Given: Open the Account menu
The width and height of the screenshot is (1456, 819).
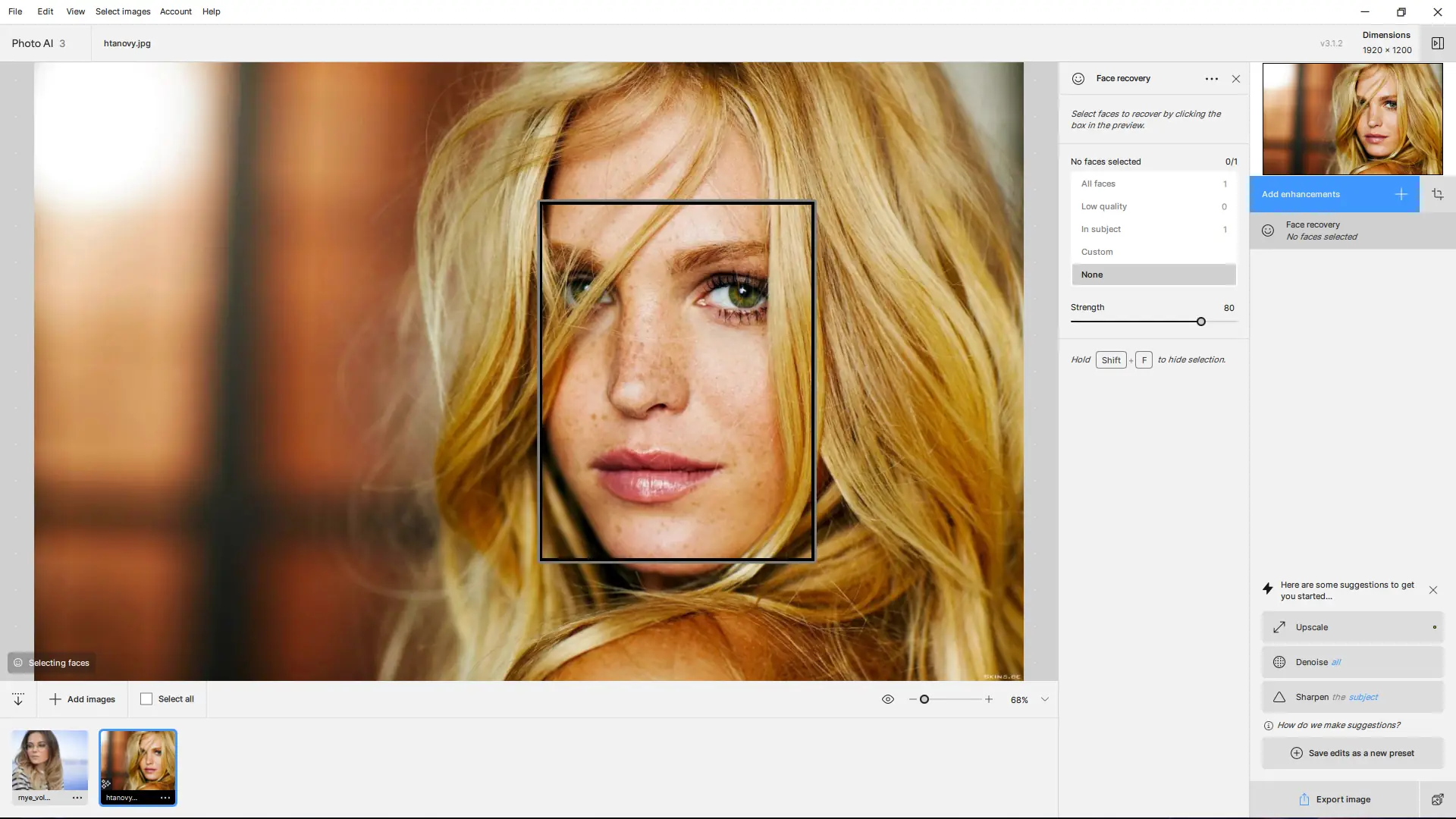Looking at the screenshot, I should pos(175,11).
